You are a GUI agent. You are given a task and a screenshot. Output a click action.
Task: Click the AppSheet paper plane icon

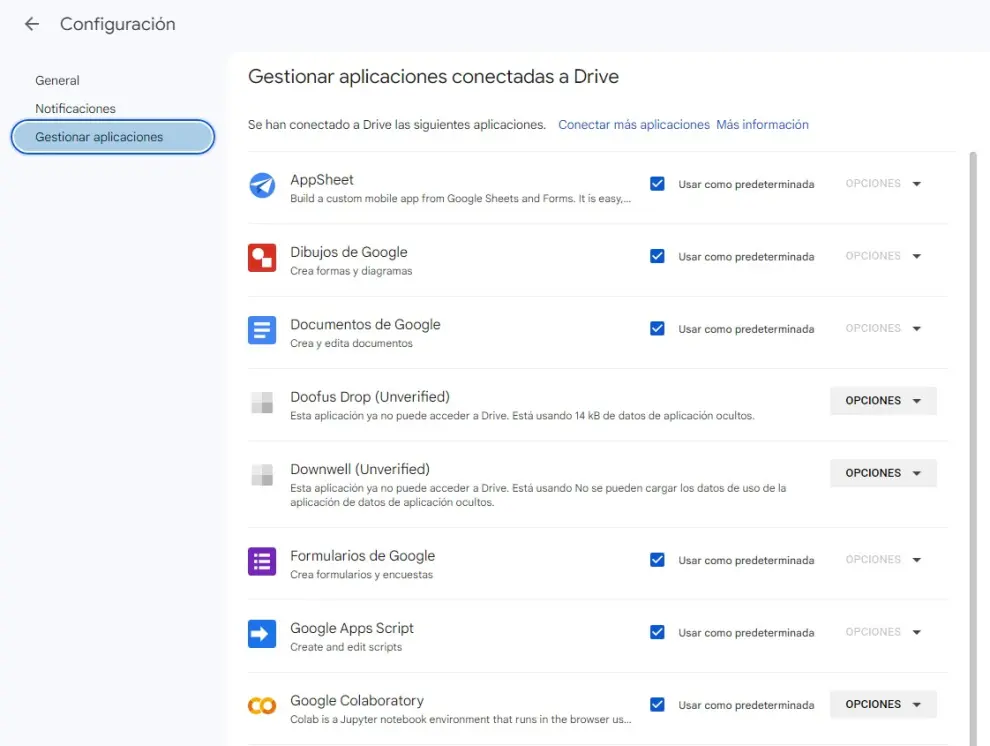[262, 185]
